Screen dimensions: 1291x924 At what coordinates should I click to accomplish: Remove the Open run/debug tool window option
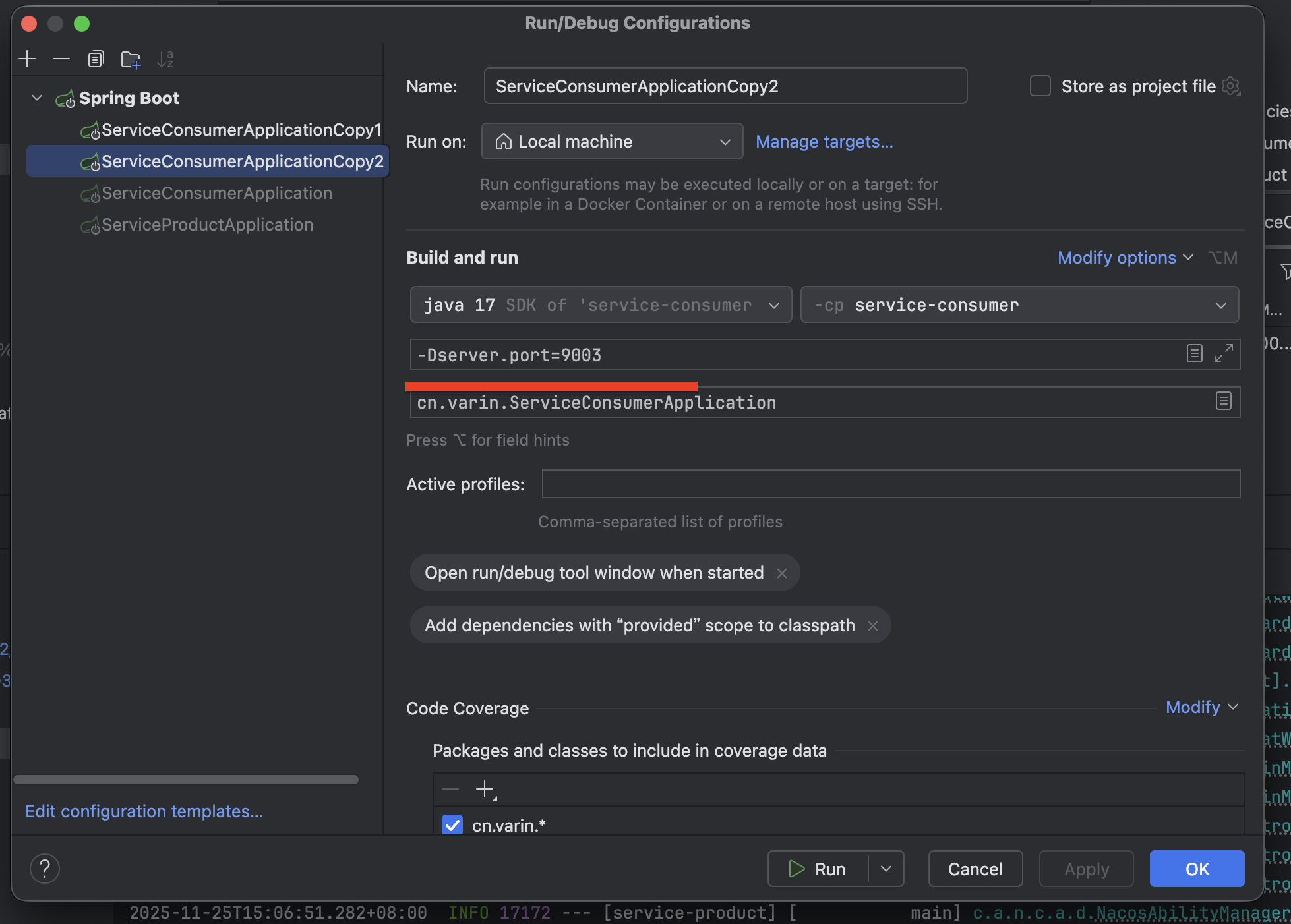pyautogui.click(x=782, y=573)
